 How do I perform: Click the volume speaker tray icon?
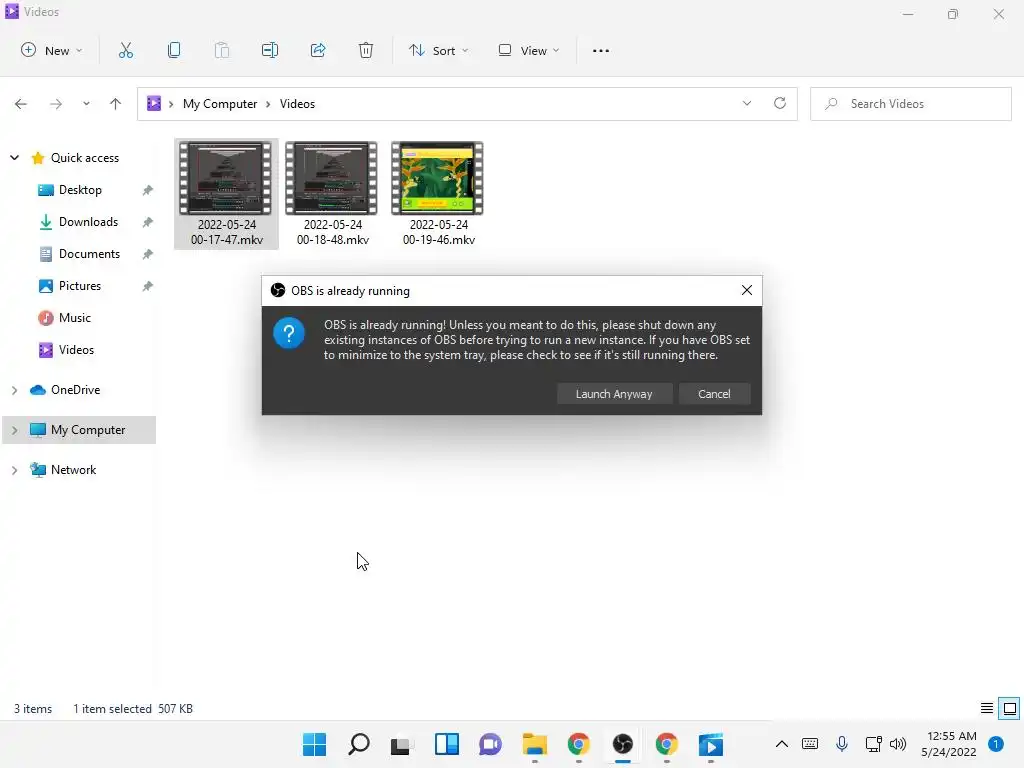(x=898, y=743)
